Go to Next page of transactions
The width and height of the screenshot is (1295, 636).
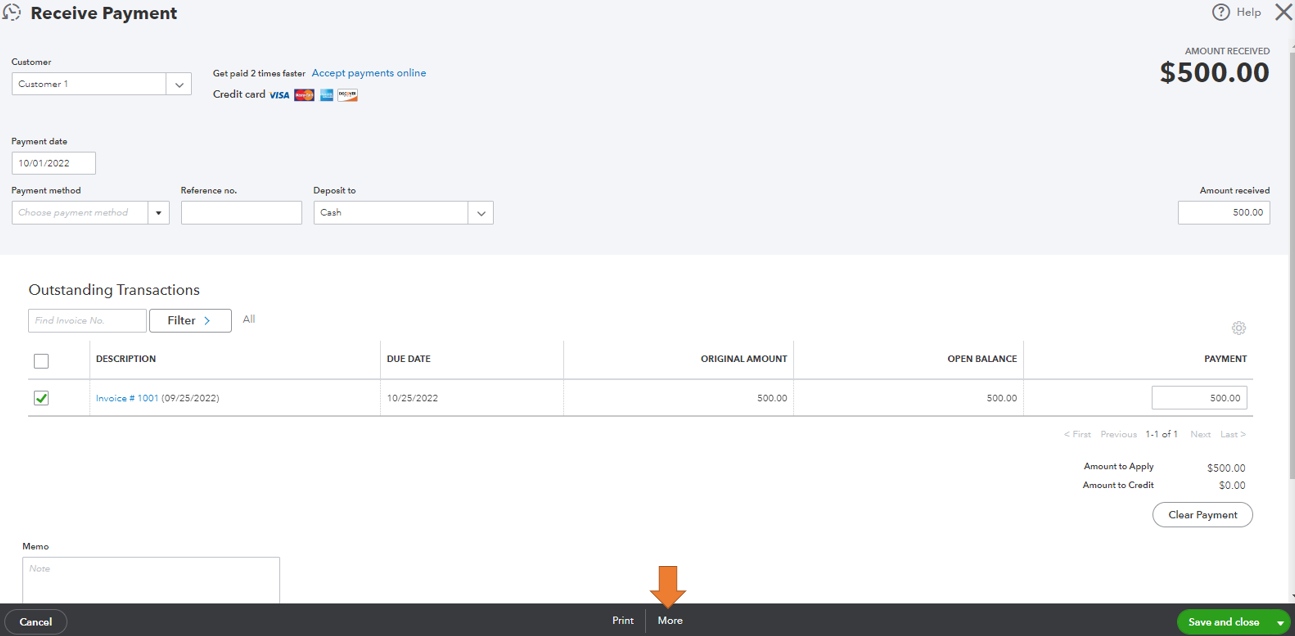(1200, 434)
